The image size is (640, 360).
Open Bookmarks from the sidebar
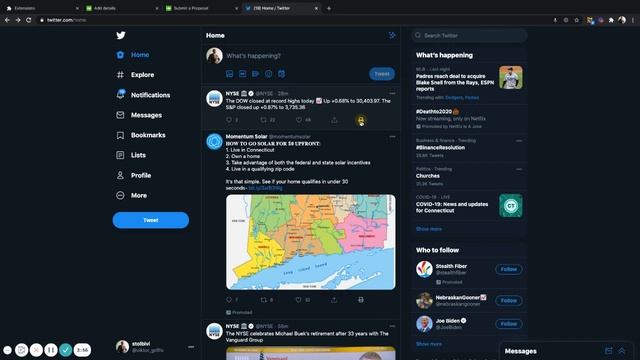141,135
